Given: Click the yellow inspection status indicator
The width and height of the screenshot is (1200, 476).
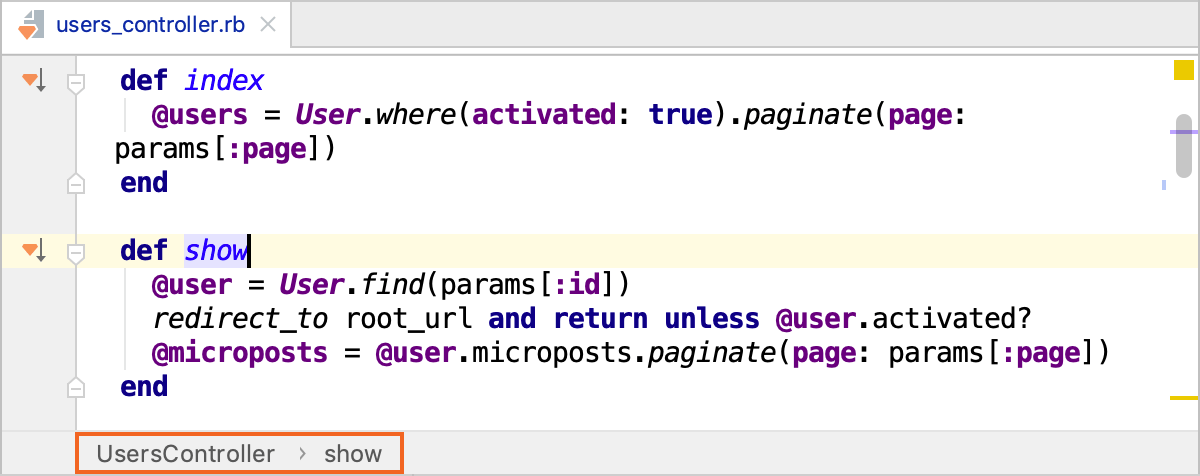Looking at the screenshot, I should point(1183,70).
